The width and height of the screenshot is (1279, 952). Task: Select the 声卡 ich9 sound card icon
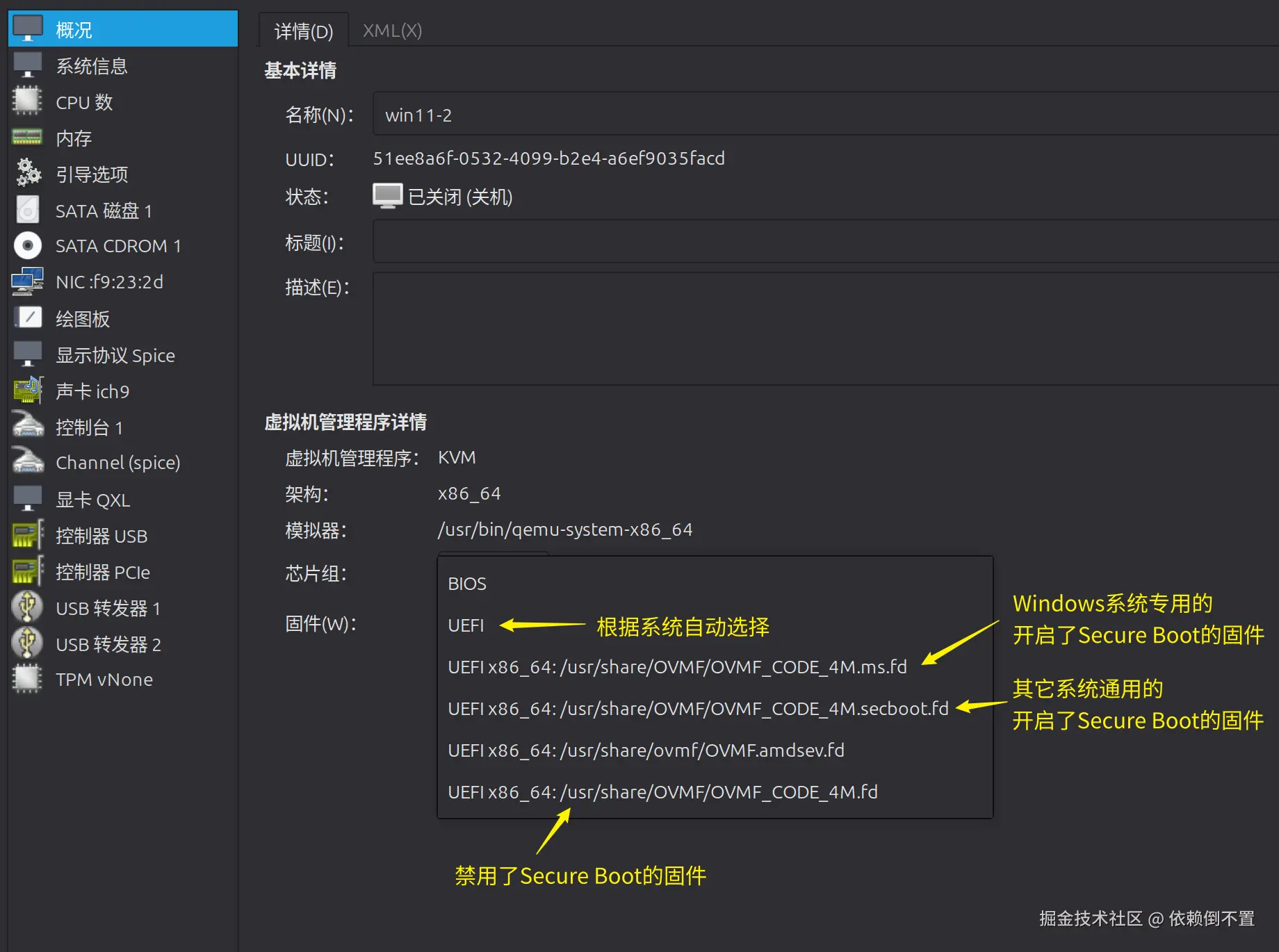coord(28,391)
